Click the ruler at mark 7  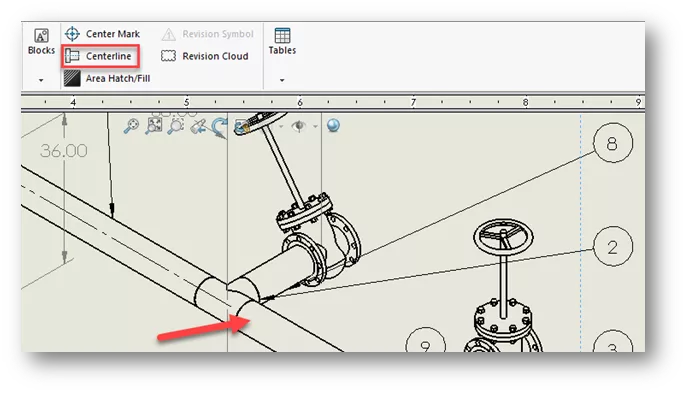pyautogui.click(x=413, y=103)
